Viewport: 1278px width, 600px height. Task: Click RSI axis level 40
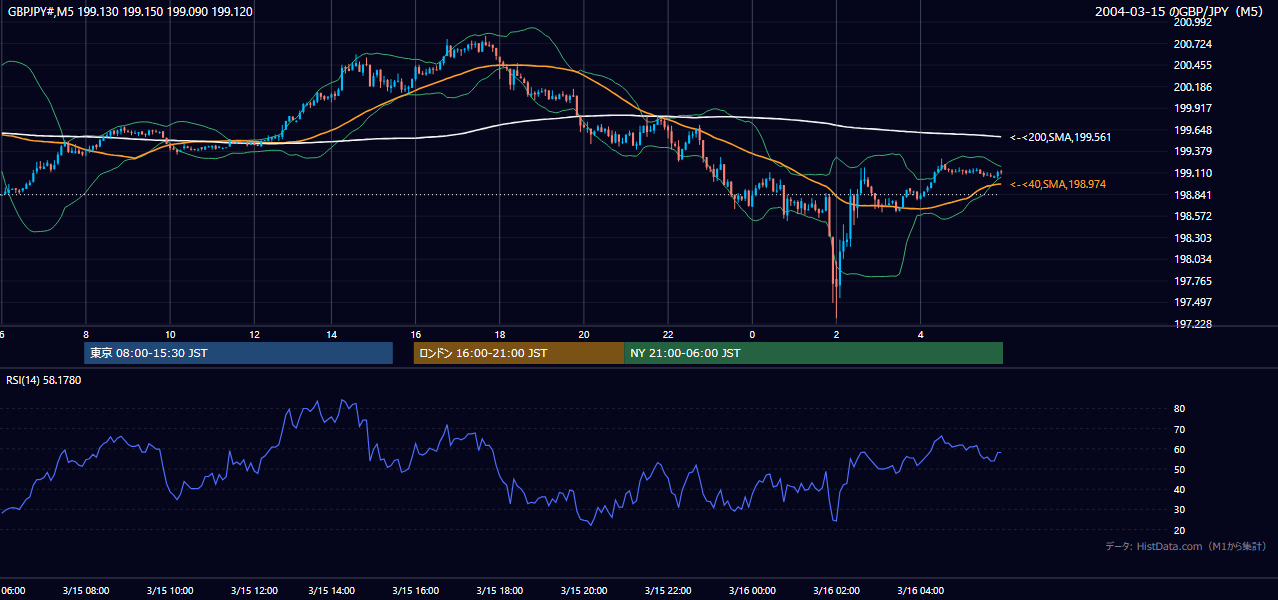click(1179, 489)
